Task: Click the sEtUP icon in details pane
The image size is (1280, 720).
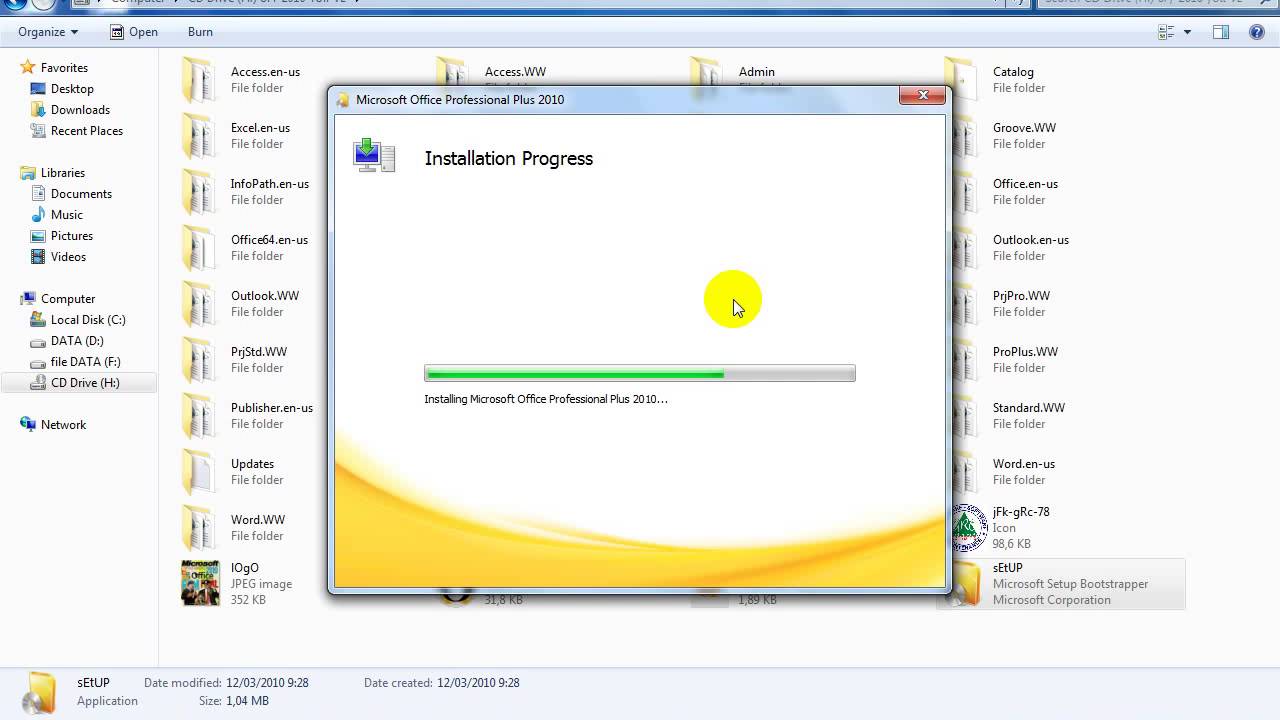Action: (x=40, y=692)
